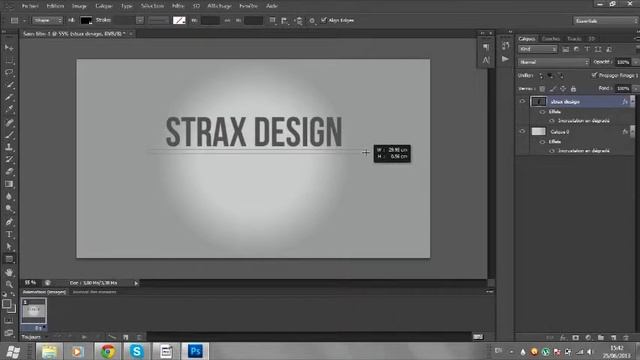
Task: Select the Move tool
Action: pyautogui.click(x=9, y=48)
